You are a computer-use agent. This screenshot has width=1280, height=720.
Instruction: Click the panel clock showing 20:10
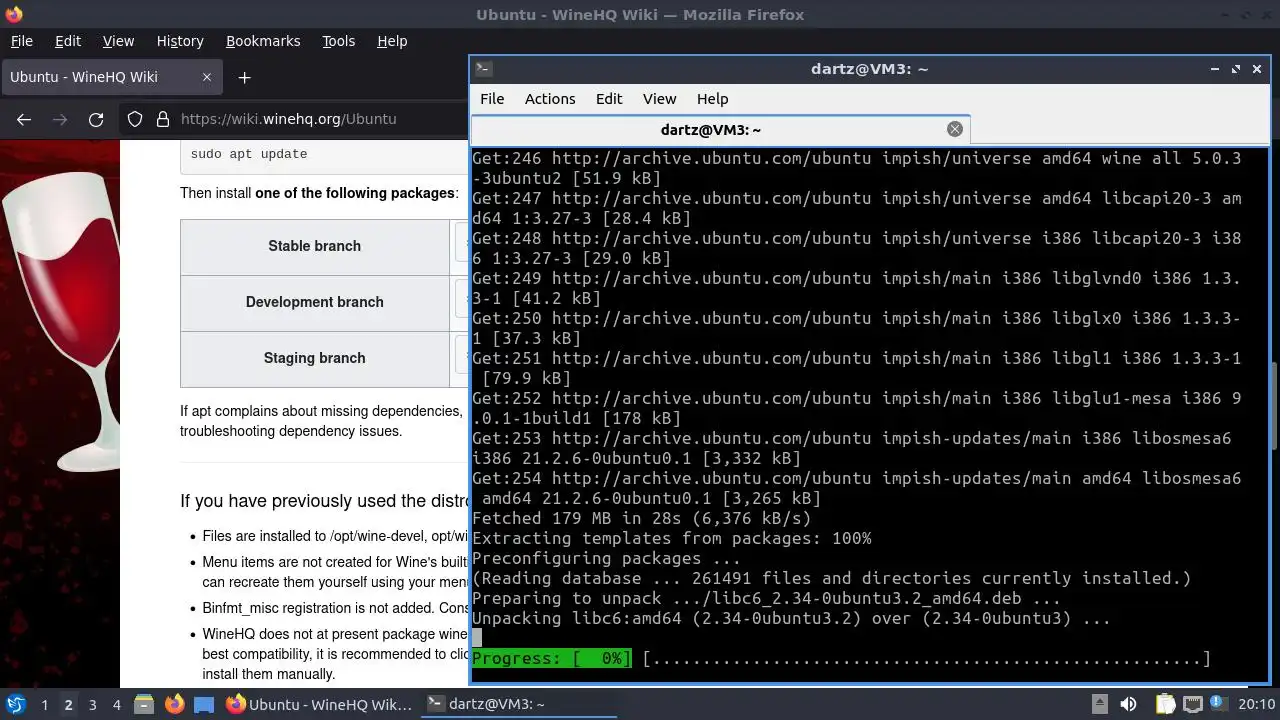[1255, 704]
